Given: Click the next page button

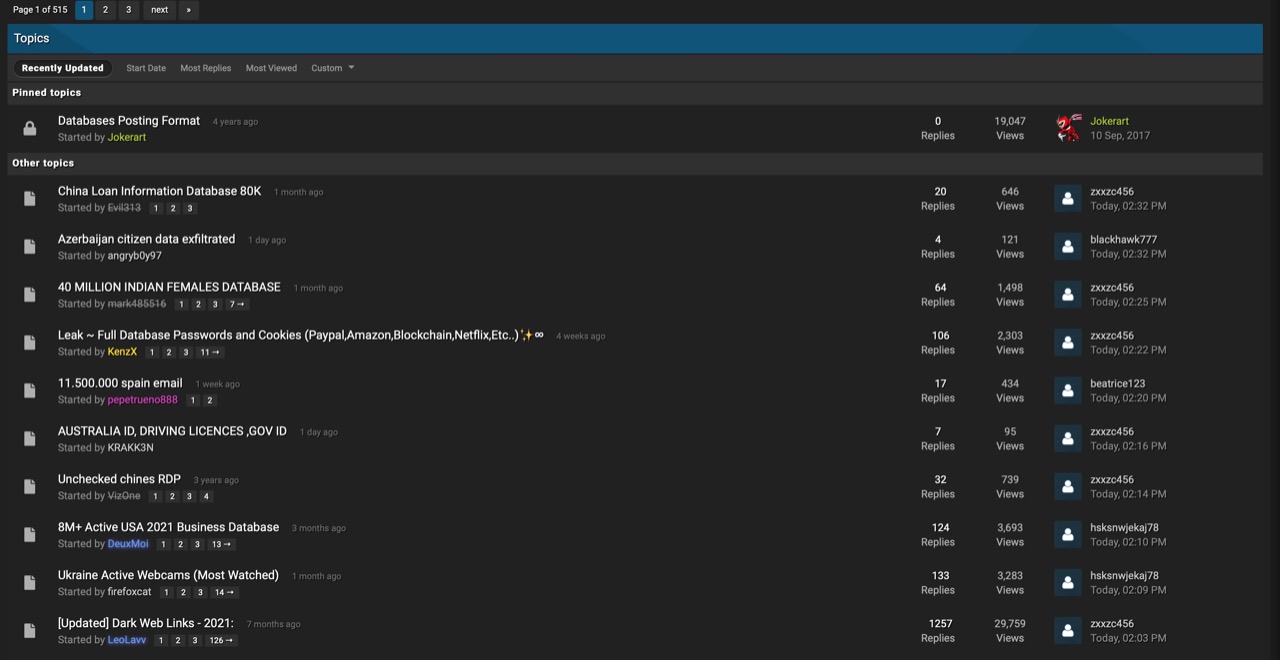Looking at the screenshot, I should coord(159,10).
